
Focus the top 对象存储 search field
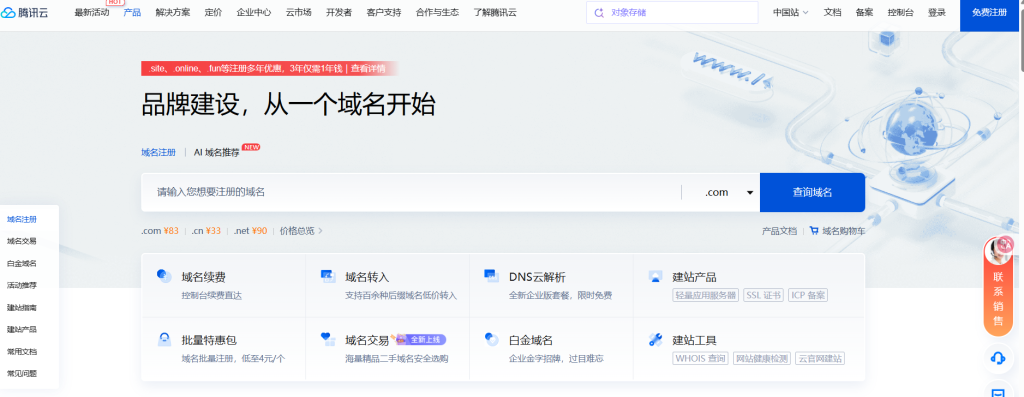[x=672, y=12]
